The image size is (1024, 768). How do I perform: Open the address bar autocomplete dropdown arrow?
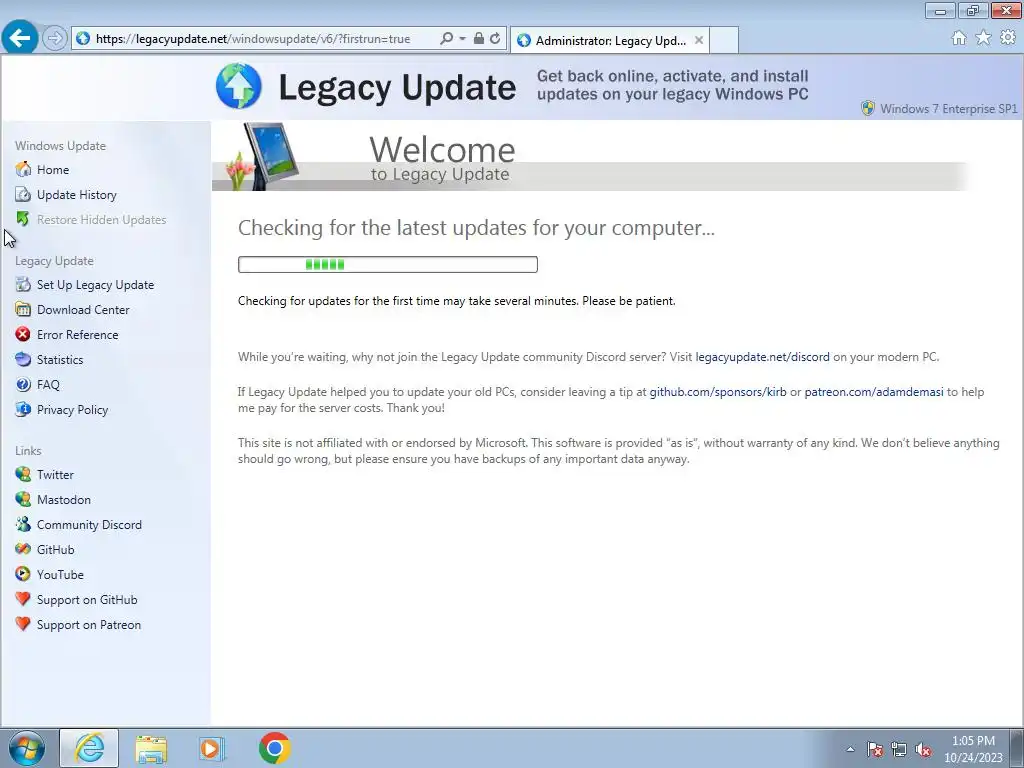pyautogui.click(x=462, y=39)
